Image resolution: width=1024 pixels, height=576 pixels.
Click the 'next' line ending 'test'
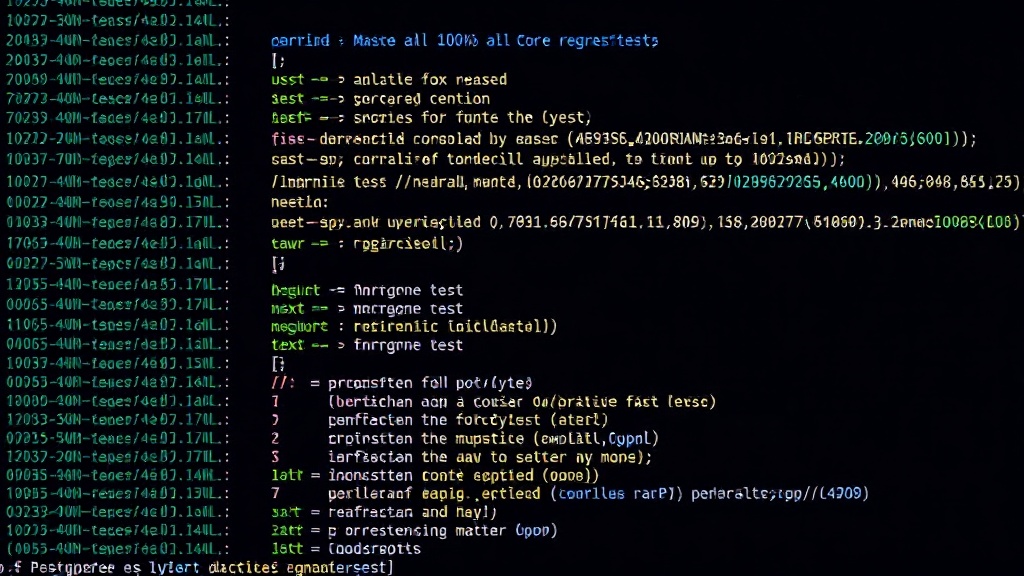tap(367, 308)
